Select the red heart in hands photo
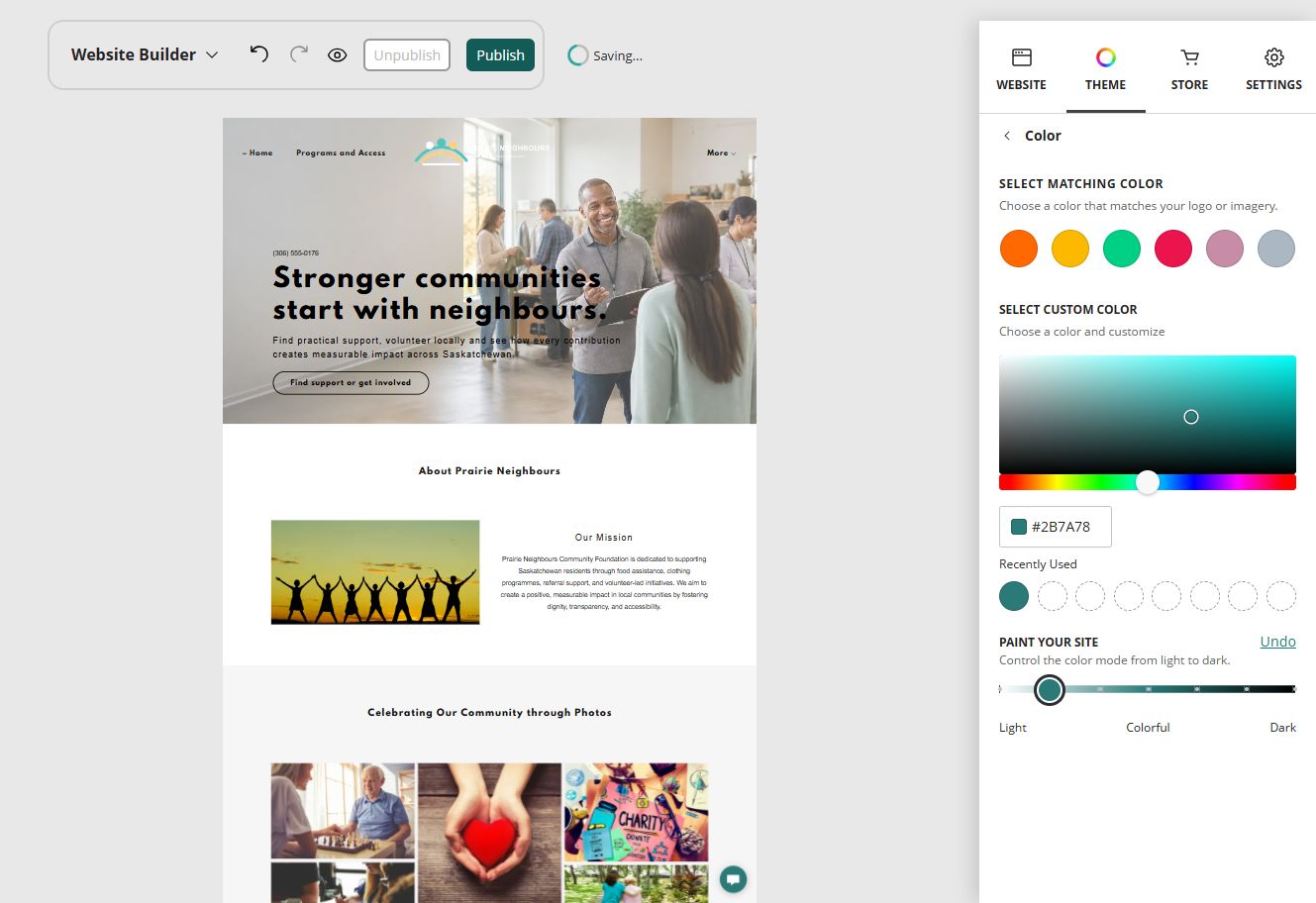 (x=489, y=832)
